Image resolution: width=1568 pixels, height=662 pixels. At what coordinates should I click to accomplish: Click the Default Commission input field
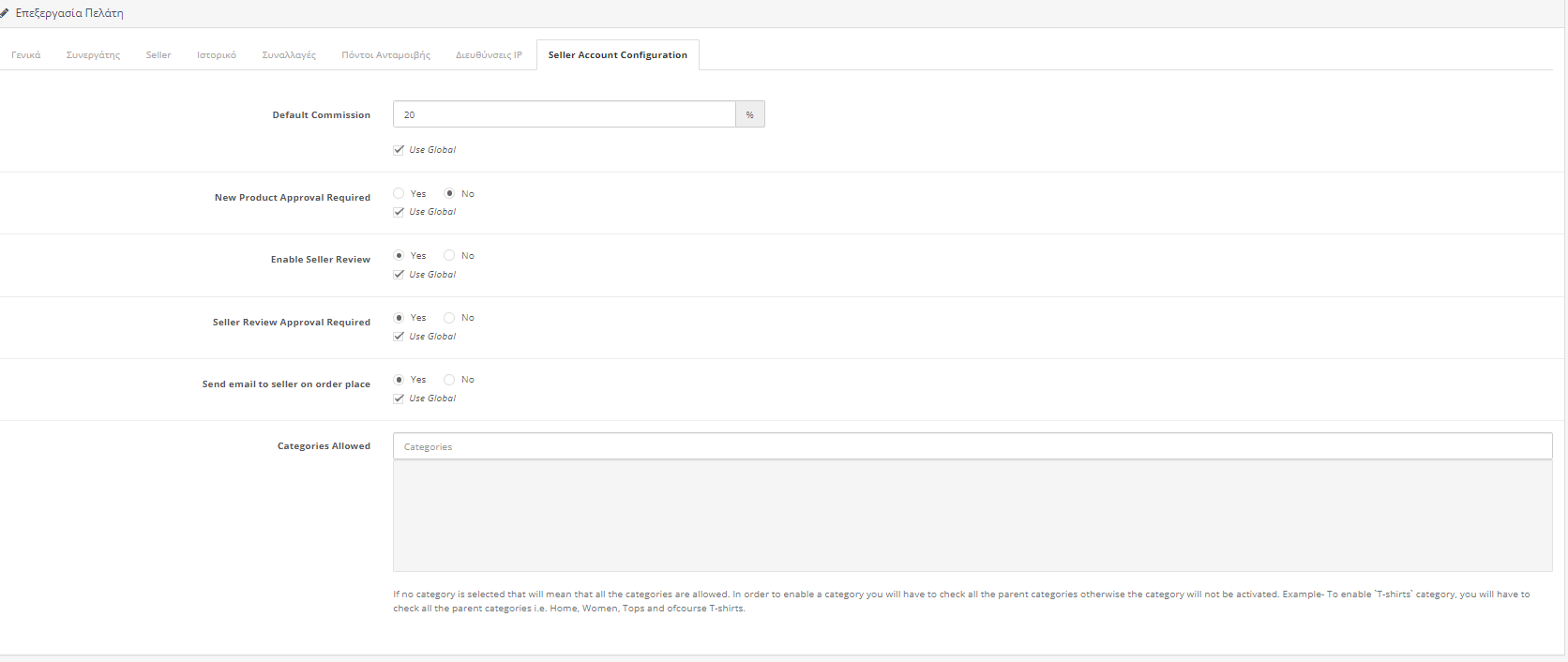click(x=565, y=114)
